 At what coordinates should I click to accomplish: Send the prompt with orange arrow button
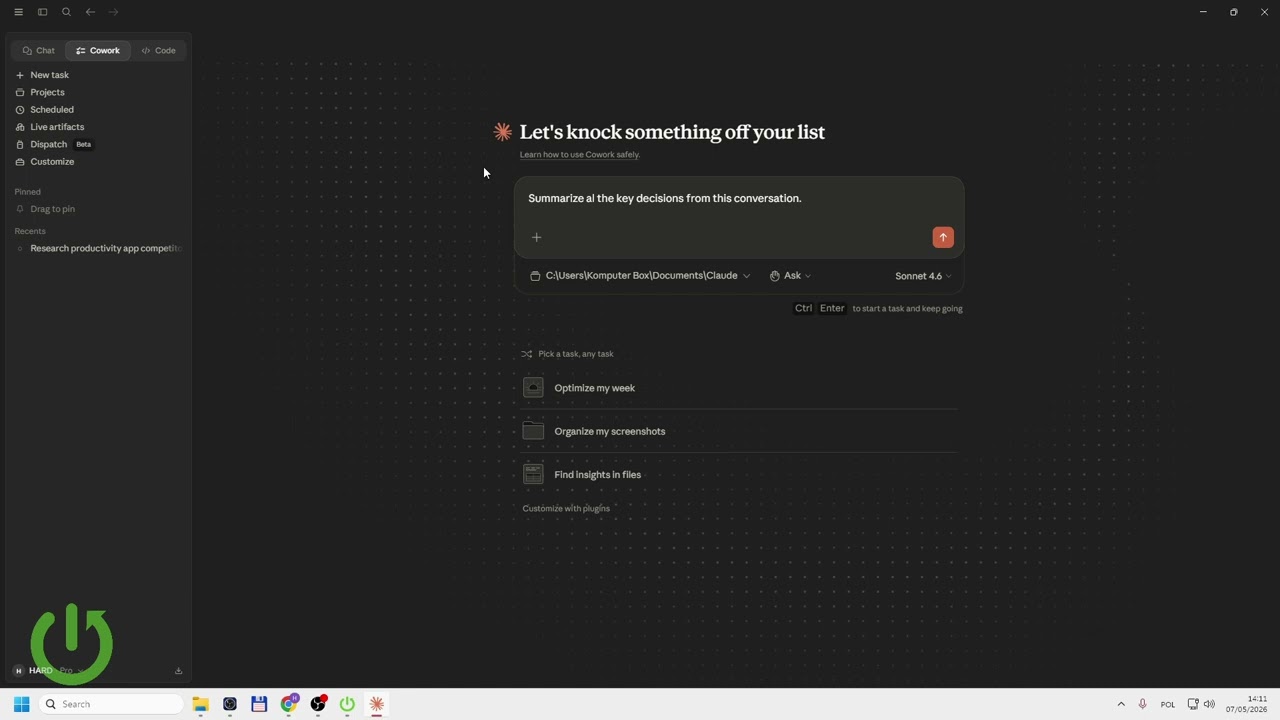(943, 237)
